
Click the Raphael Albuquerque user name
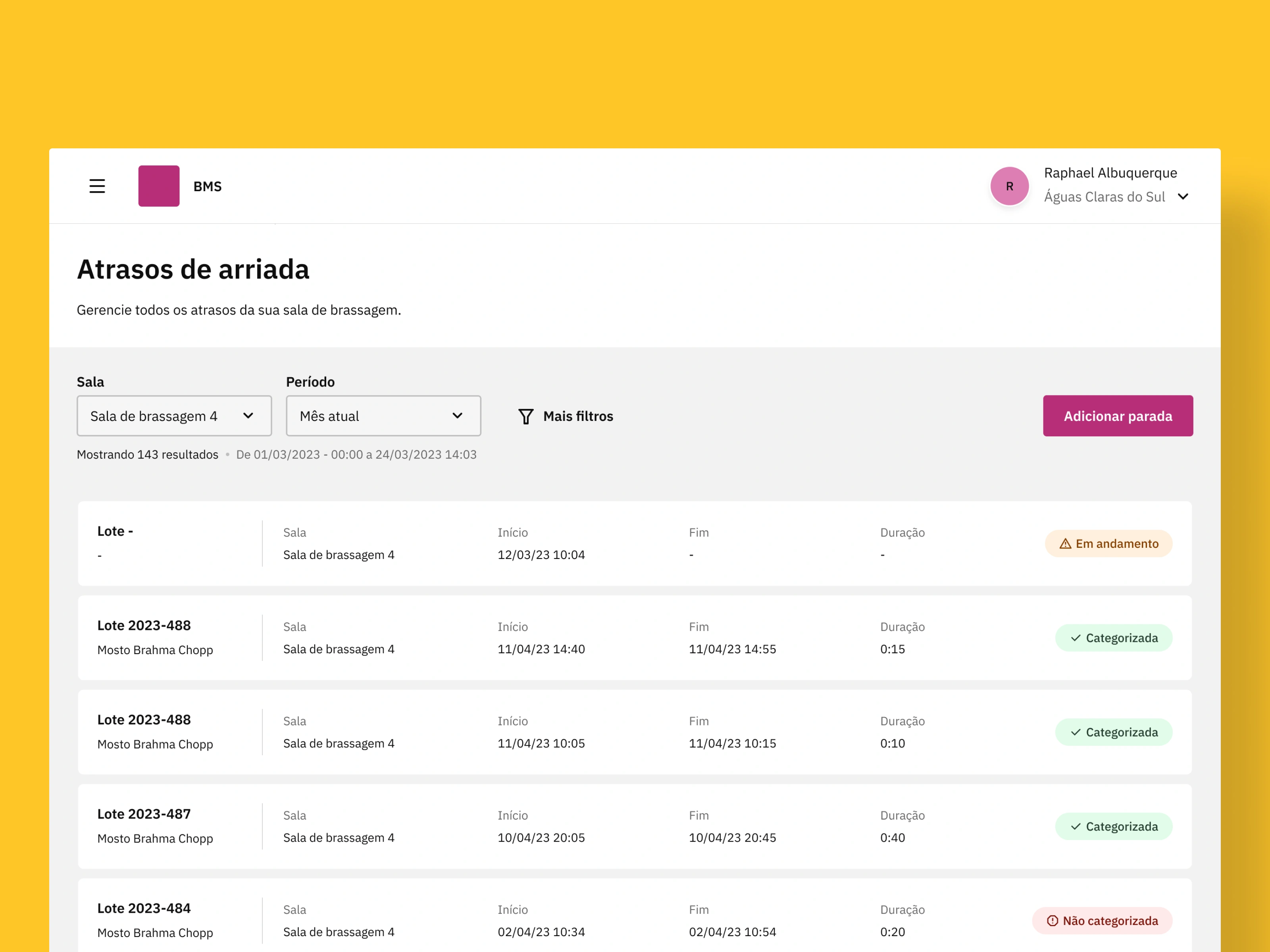pyautogui.click(x=1110, y=173)
